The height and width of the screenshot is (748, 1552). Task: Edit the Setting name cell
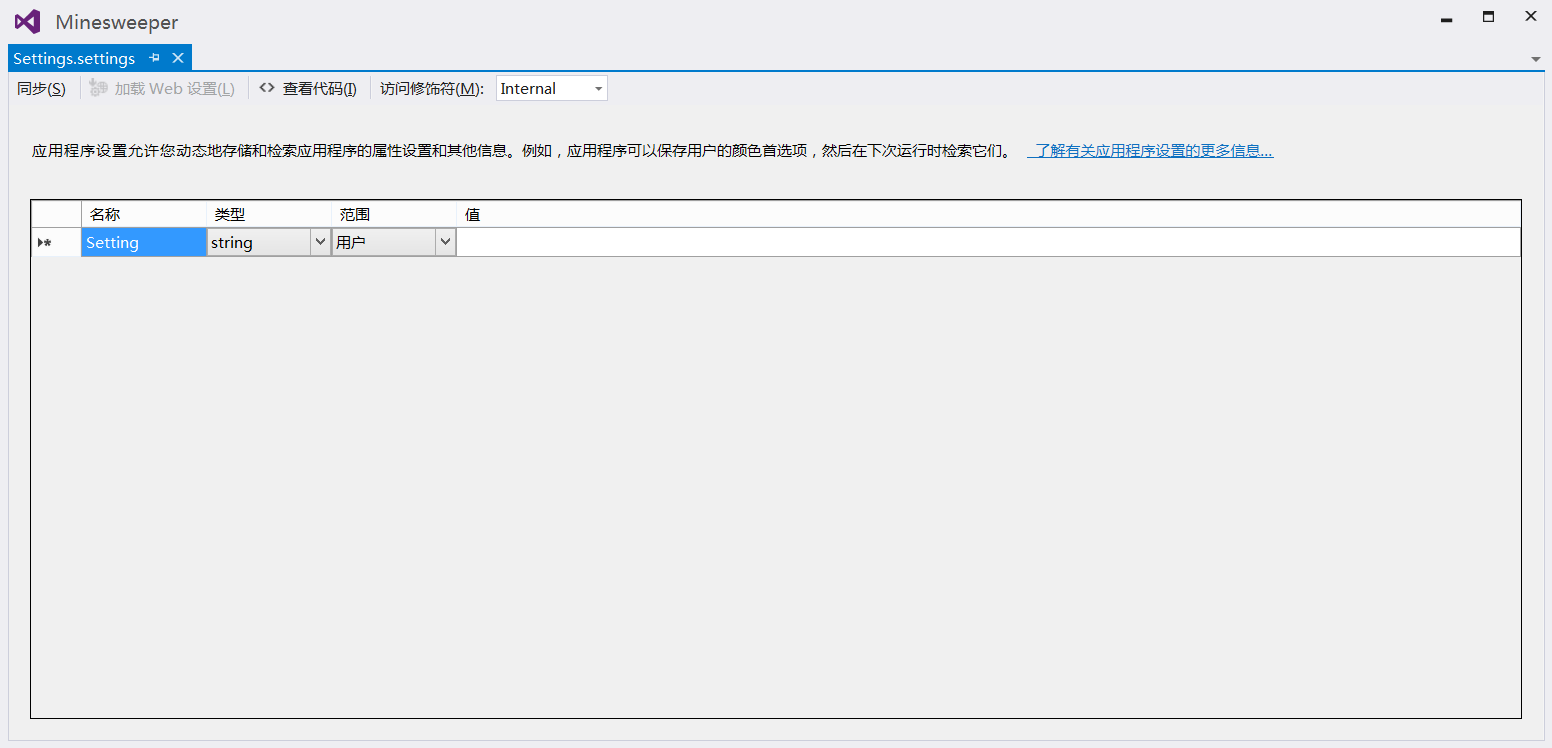coord(144,242)
